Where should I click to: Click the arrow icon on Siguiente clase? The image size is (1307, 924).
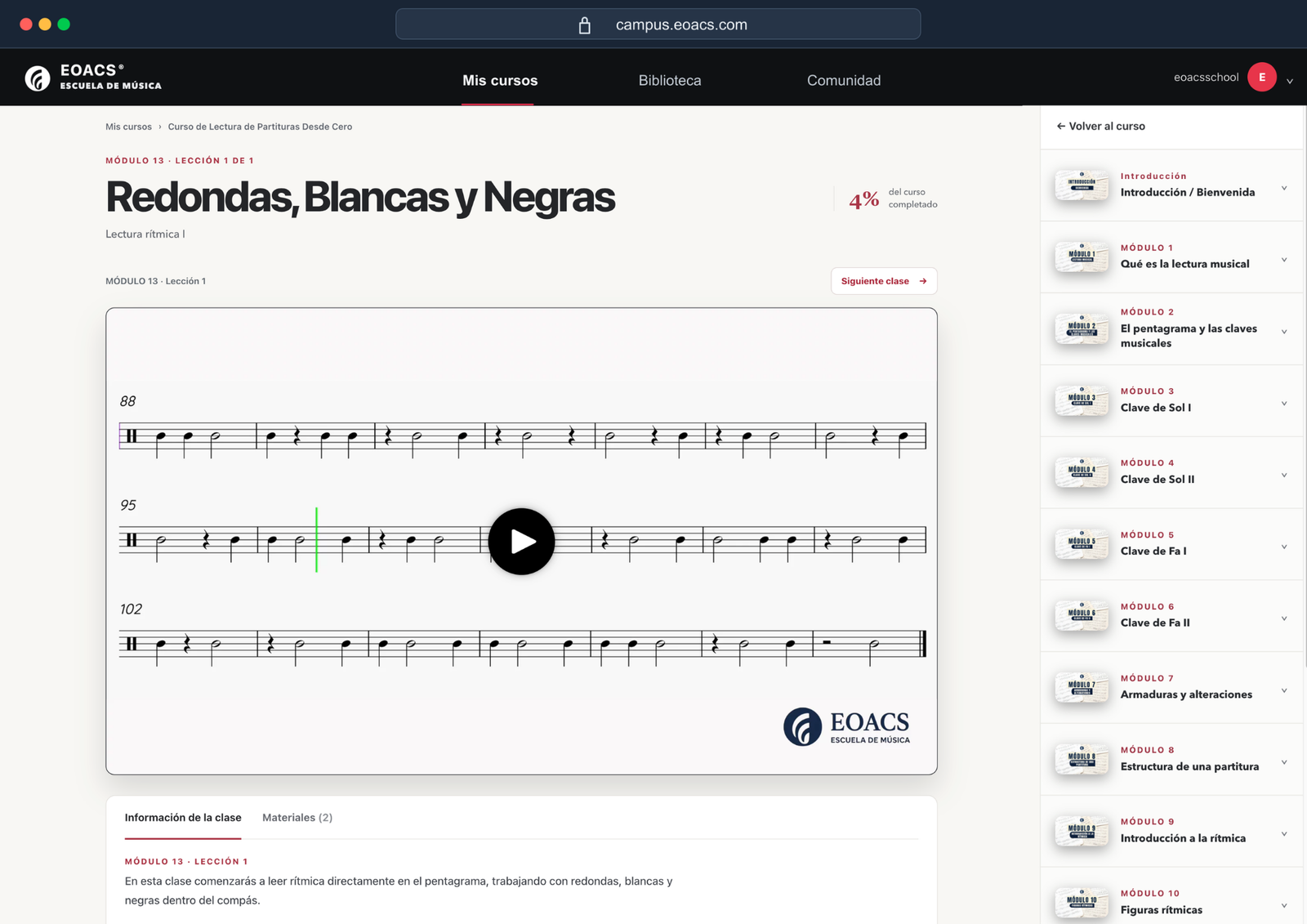(x=923, y=281)
